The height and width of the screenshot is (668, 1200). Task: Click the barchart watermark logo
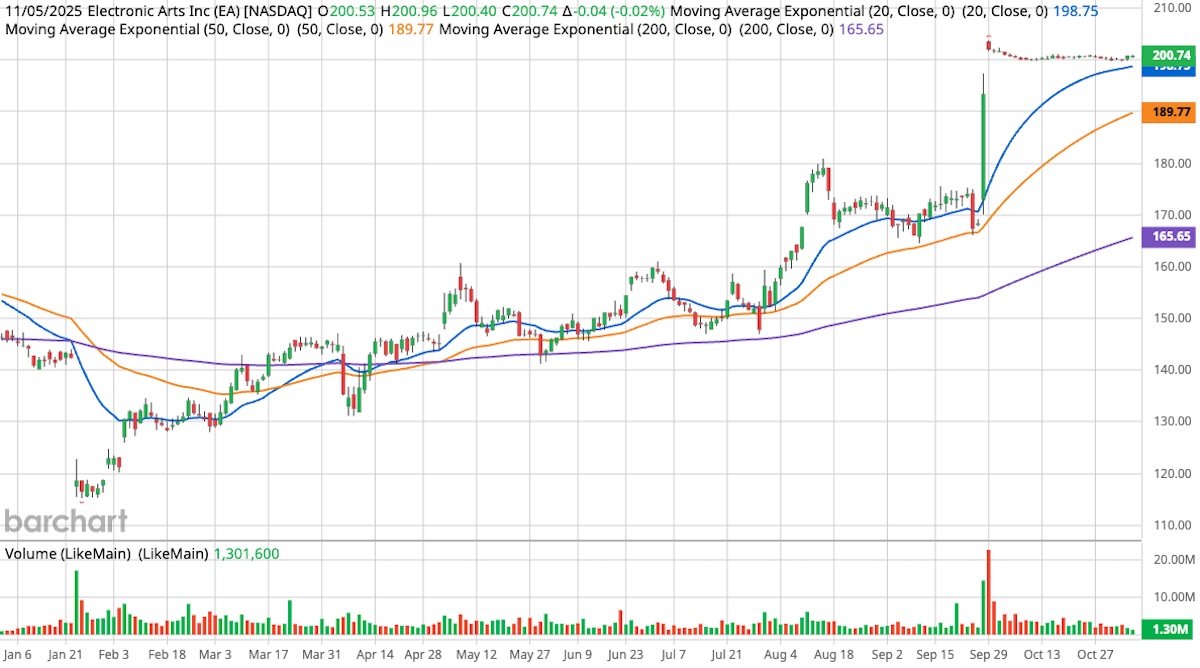click(x=66, y=521)
